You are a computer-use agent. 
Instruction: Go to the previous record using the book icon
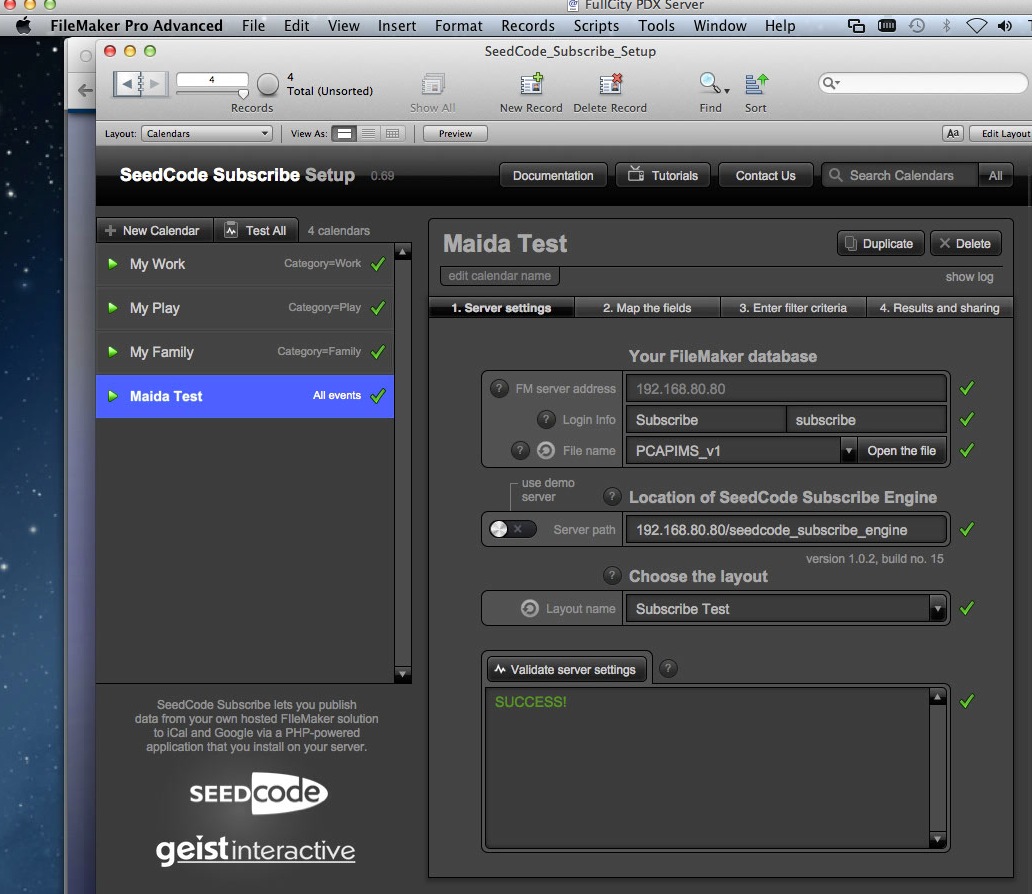point(127,84)
